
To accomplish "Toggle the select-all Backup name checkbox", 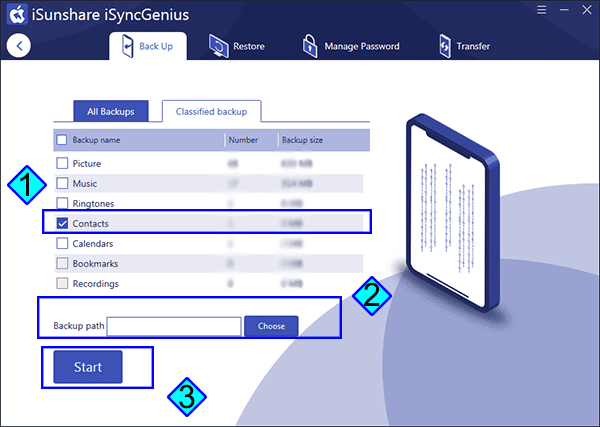I will coord(62,140).
